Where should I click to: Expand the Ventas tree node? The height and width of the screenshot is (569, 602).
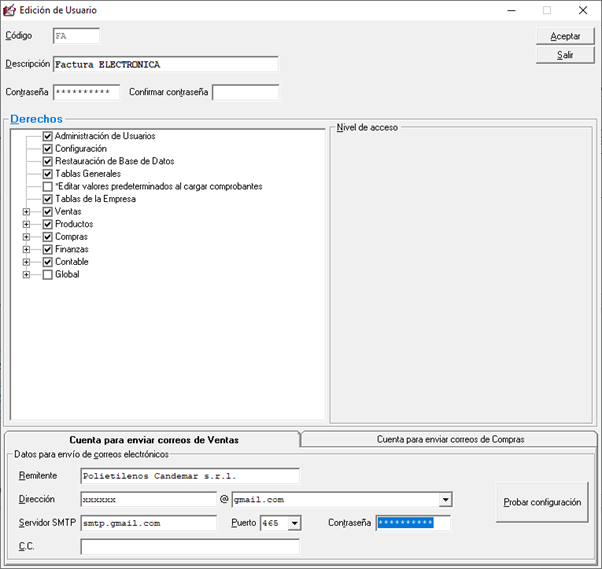point(27,212)
